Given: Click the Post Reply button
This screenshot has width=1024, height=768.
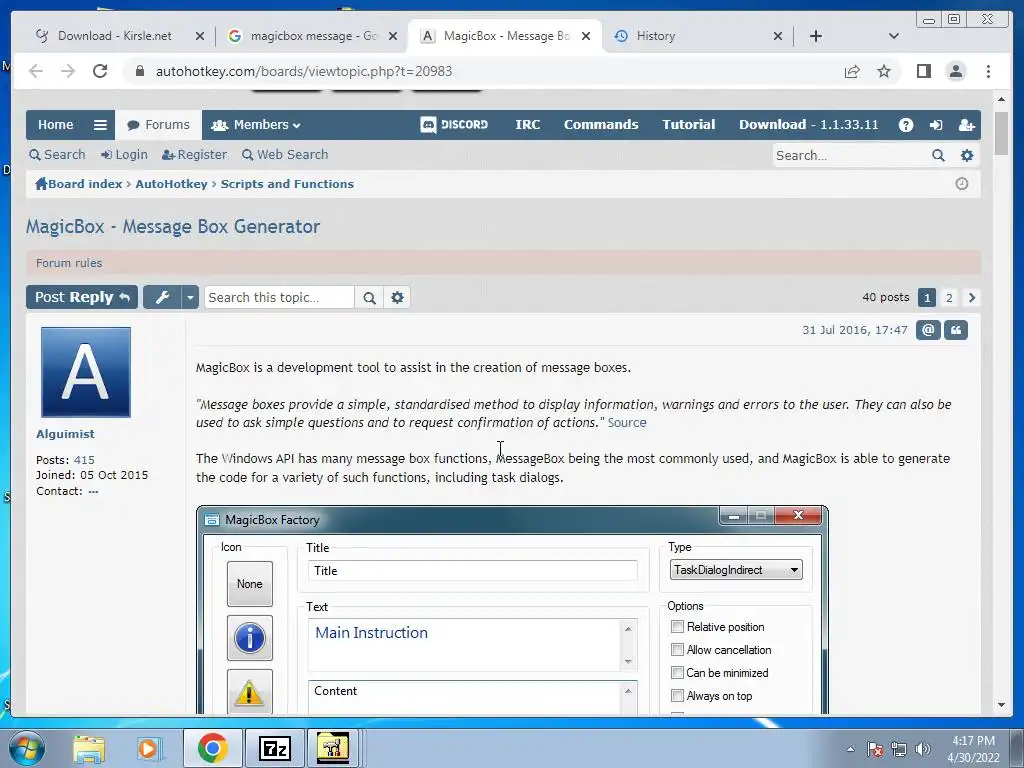Looking at the screenshot, I should click(x=82, y=298).
